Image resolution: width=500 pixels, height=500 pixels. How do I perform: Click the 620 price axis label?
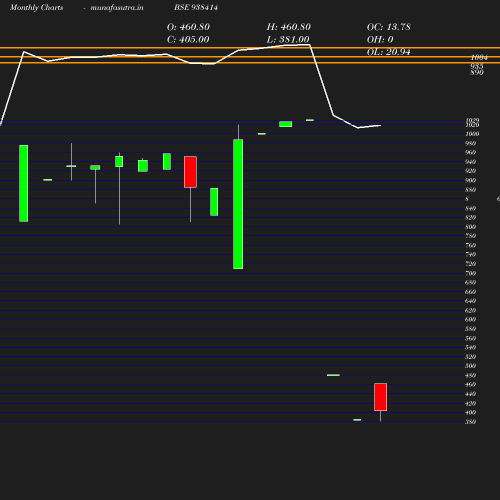[x=470, y=310]
